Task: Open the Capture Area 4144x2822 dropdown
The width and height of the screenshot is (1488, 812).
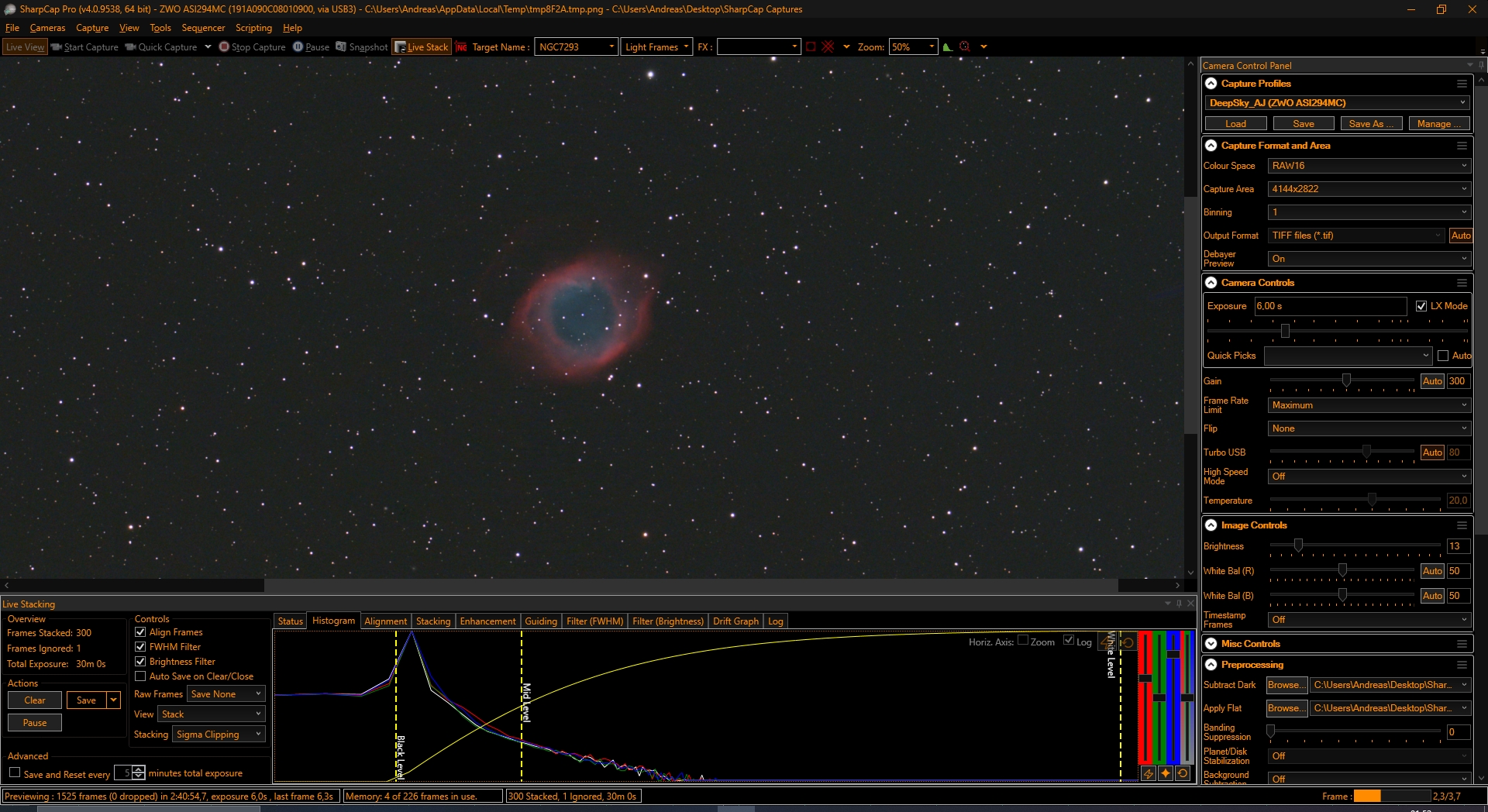Action: coord(1369,189)
